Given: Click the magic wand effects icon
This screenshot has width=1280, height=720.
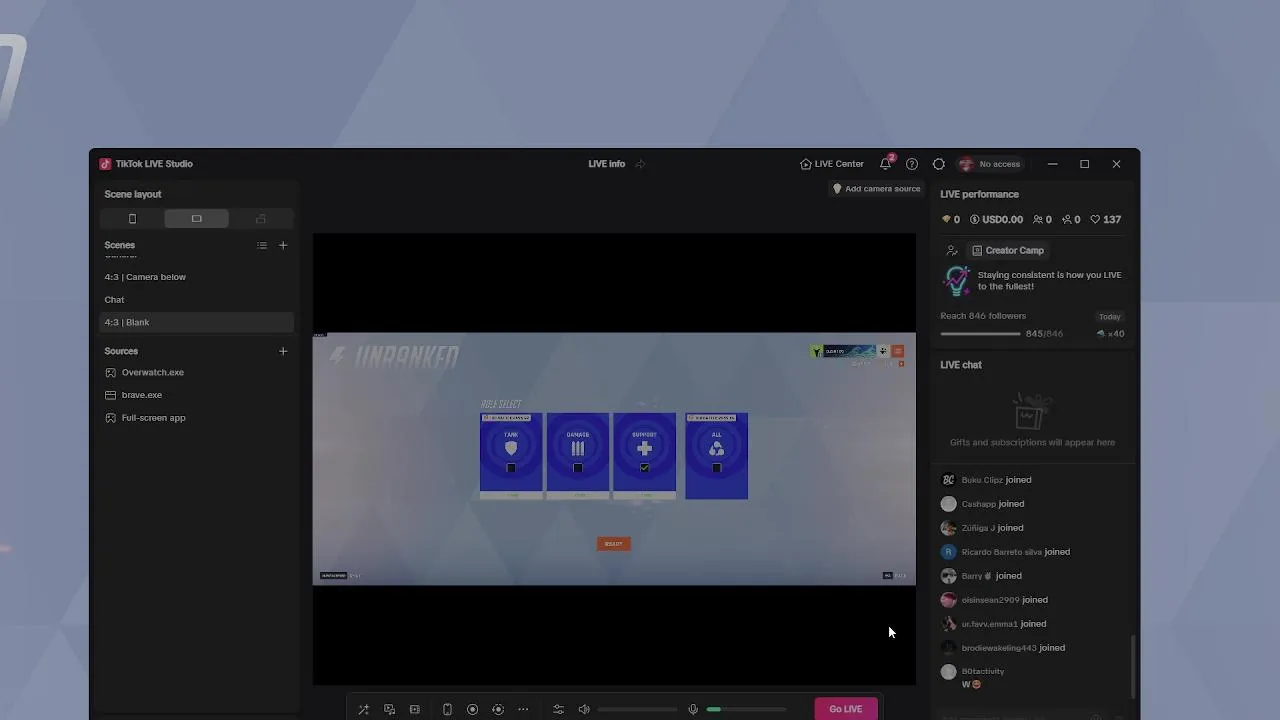Looking at the screenshot, I should 364,709.
